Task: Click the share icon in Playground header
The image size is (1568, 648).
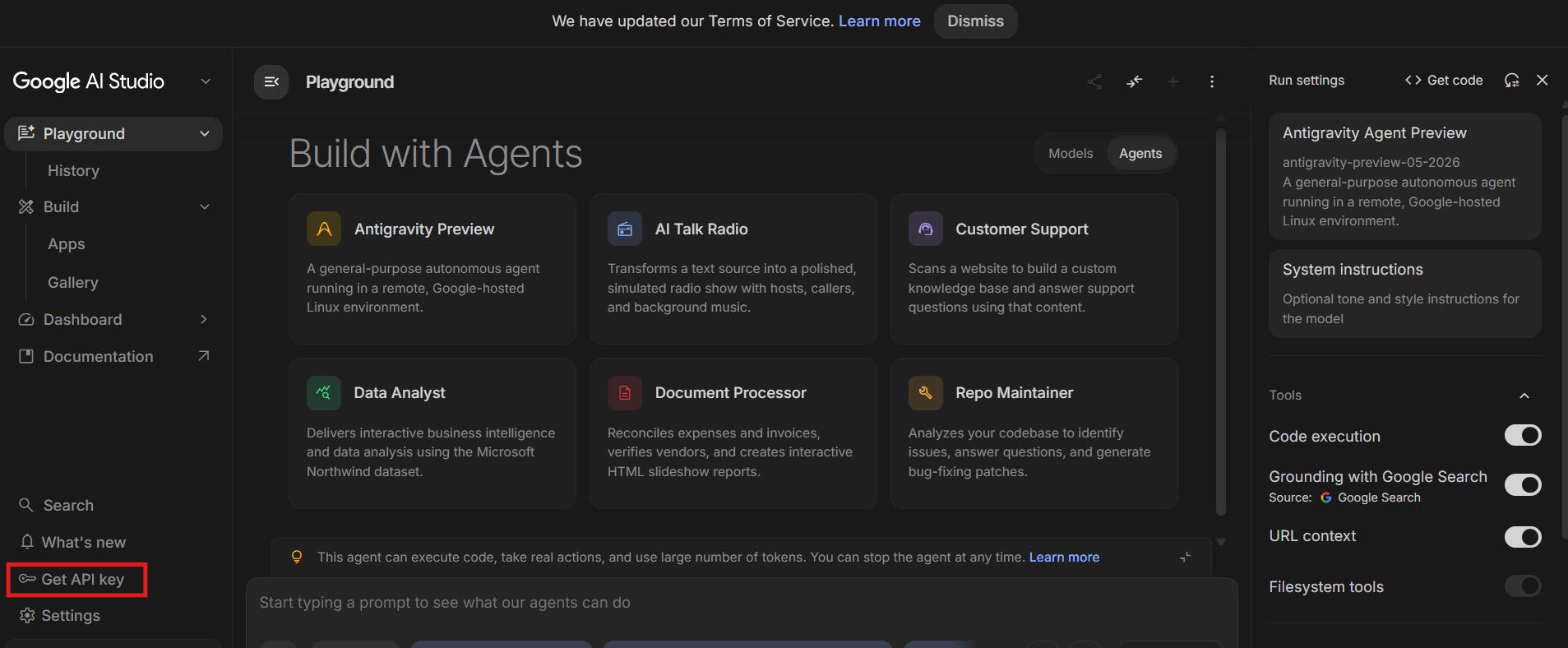Action: tap(1094, 81)
